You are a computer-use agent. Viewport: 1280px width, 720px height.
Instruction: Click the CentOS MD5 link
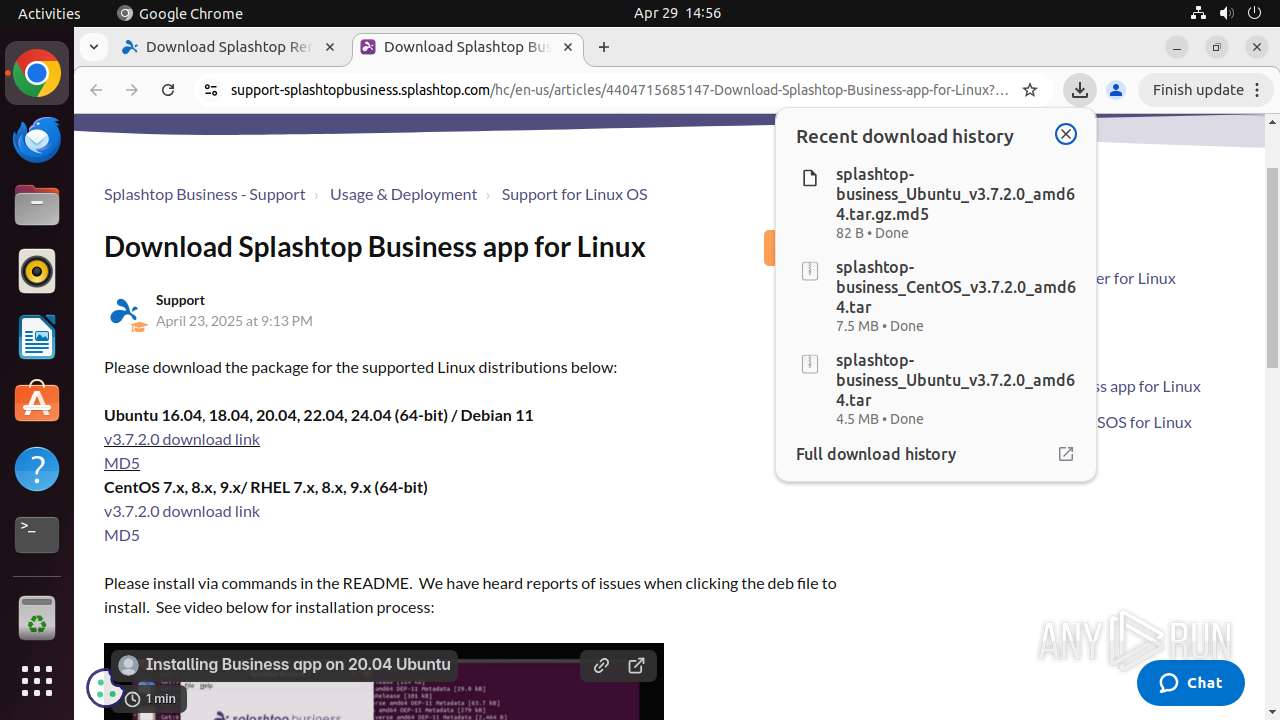122,535
